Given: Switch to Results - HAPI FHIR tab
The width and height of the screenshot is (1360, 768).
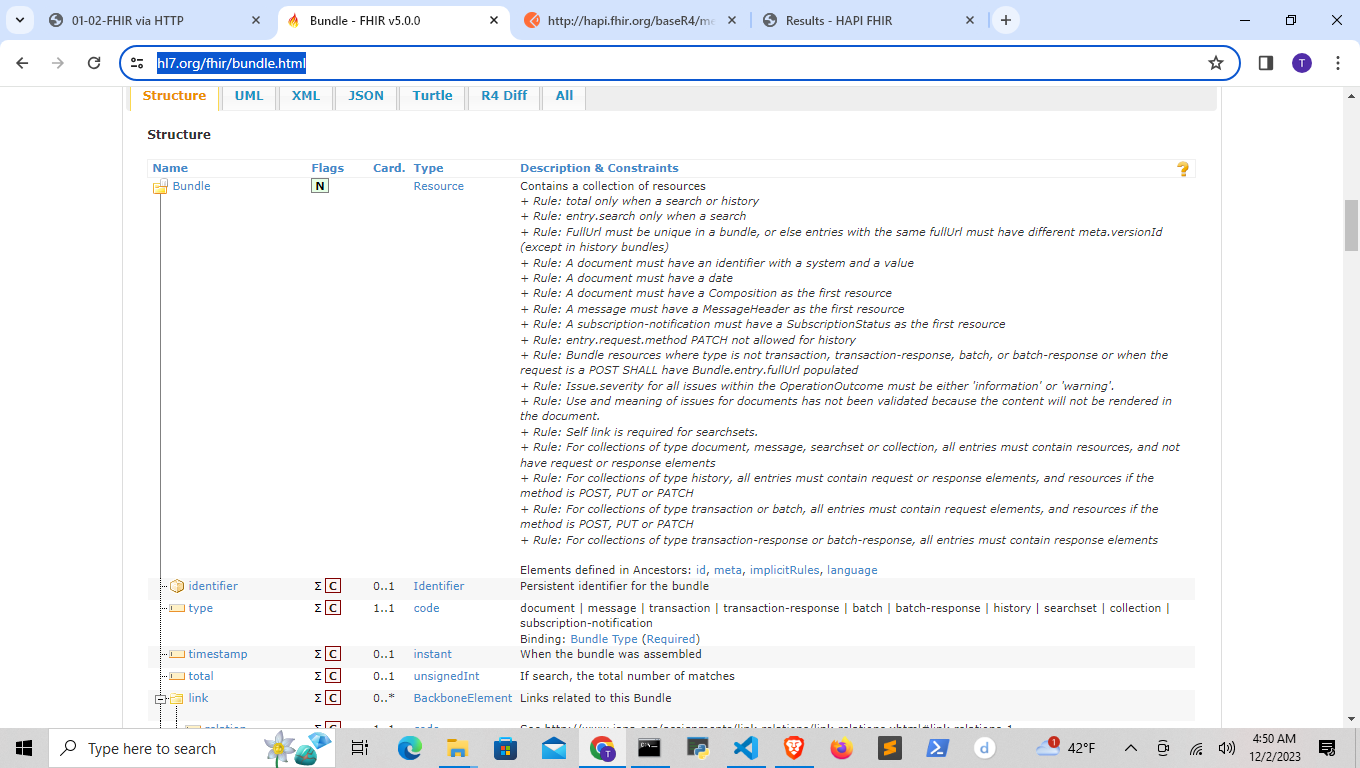Looking at the screenshot, I should [x=868, y=20].
